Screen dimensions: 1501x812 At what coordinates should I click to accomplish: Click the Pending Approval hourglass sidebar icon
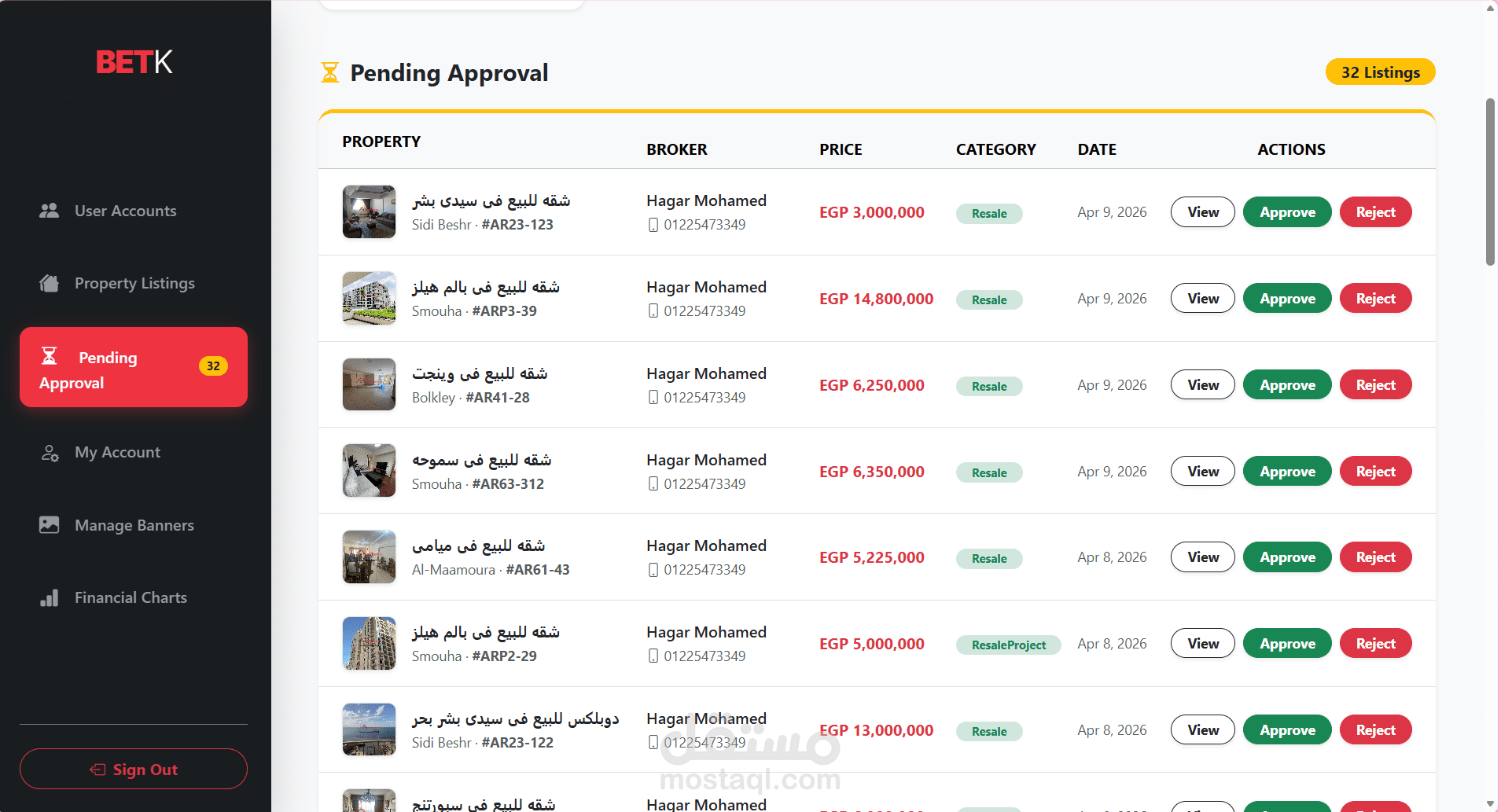49,356
